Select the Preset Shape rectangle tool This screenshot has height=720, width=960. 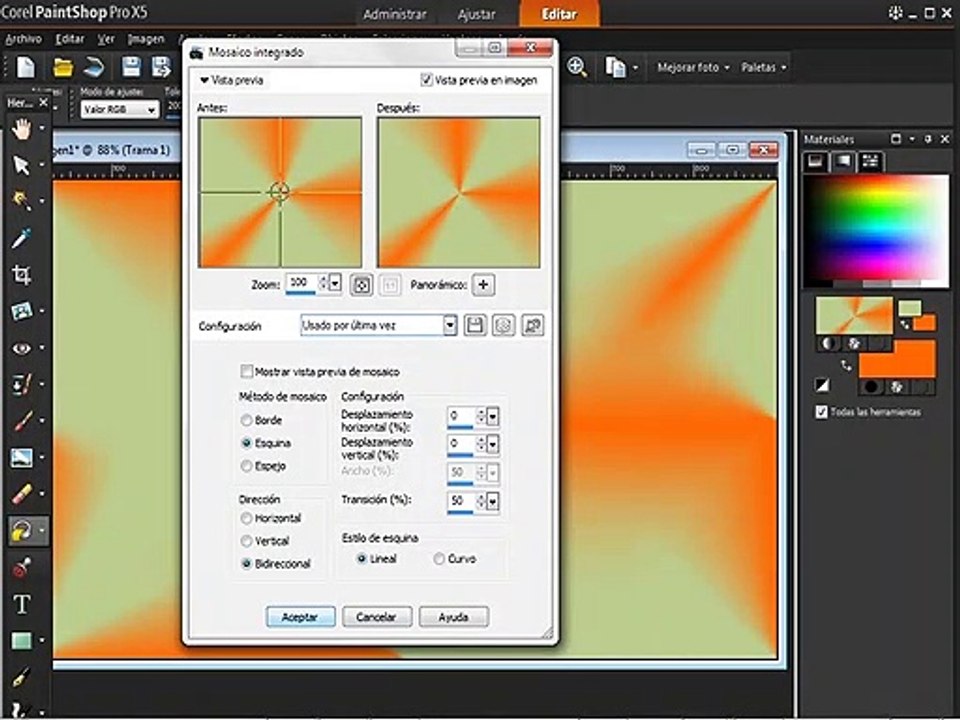22,640
